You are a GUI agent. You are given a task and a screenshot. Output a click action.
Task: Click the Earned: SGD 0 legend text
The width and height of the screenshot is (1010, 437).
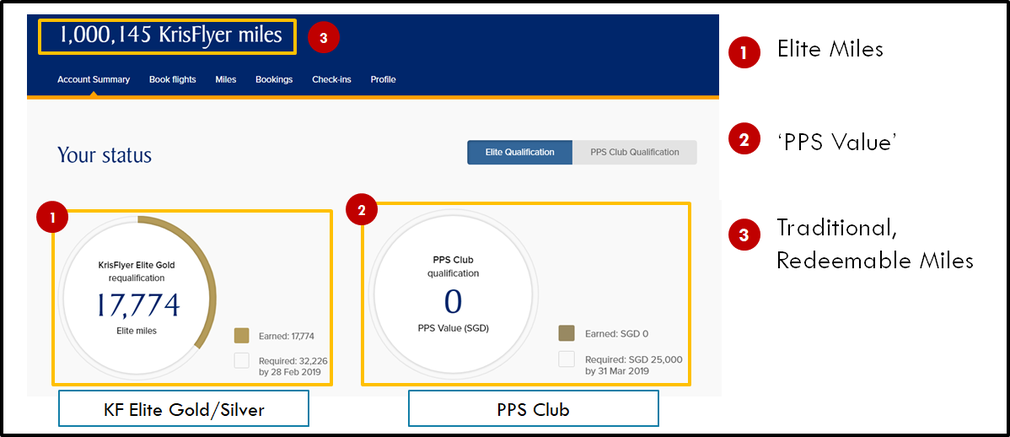click(x=616, y=334)
